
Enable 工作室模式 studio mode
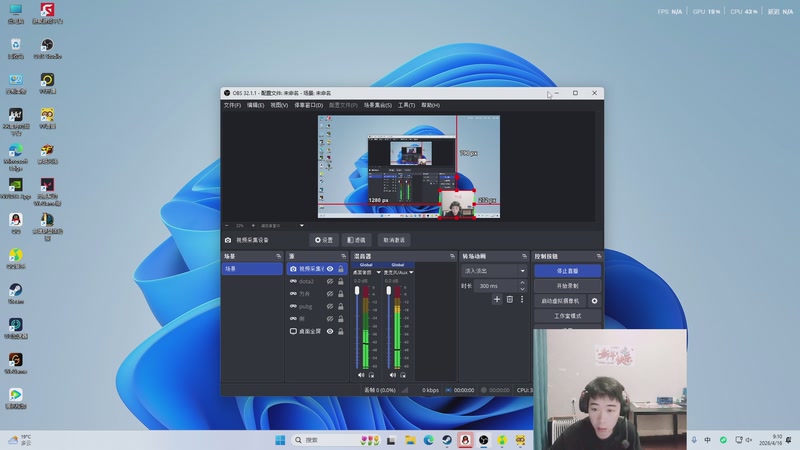click(567, 316)
